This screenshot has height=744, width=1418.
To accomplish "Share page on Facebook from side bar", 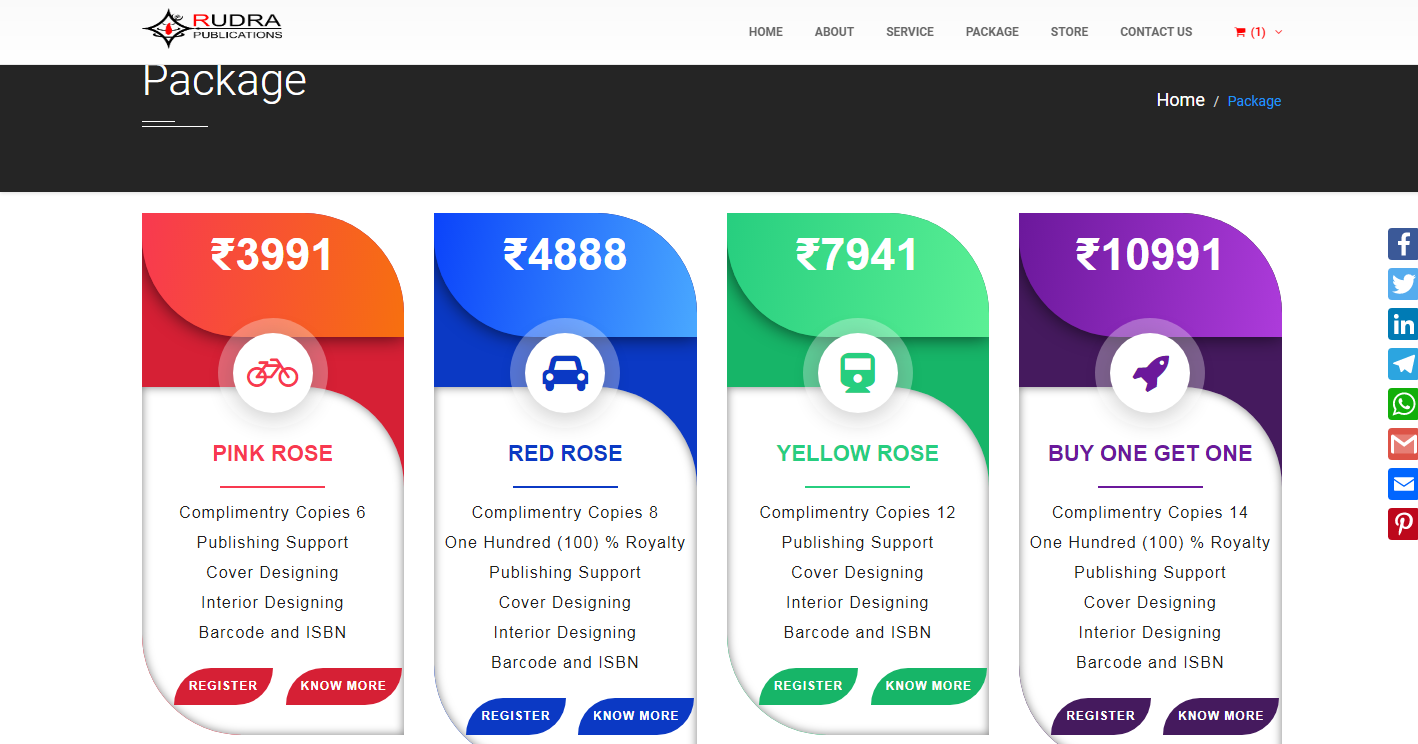I will click(1403, 244).
